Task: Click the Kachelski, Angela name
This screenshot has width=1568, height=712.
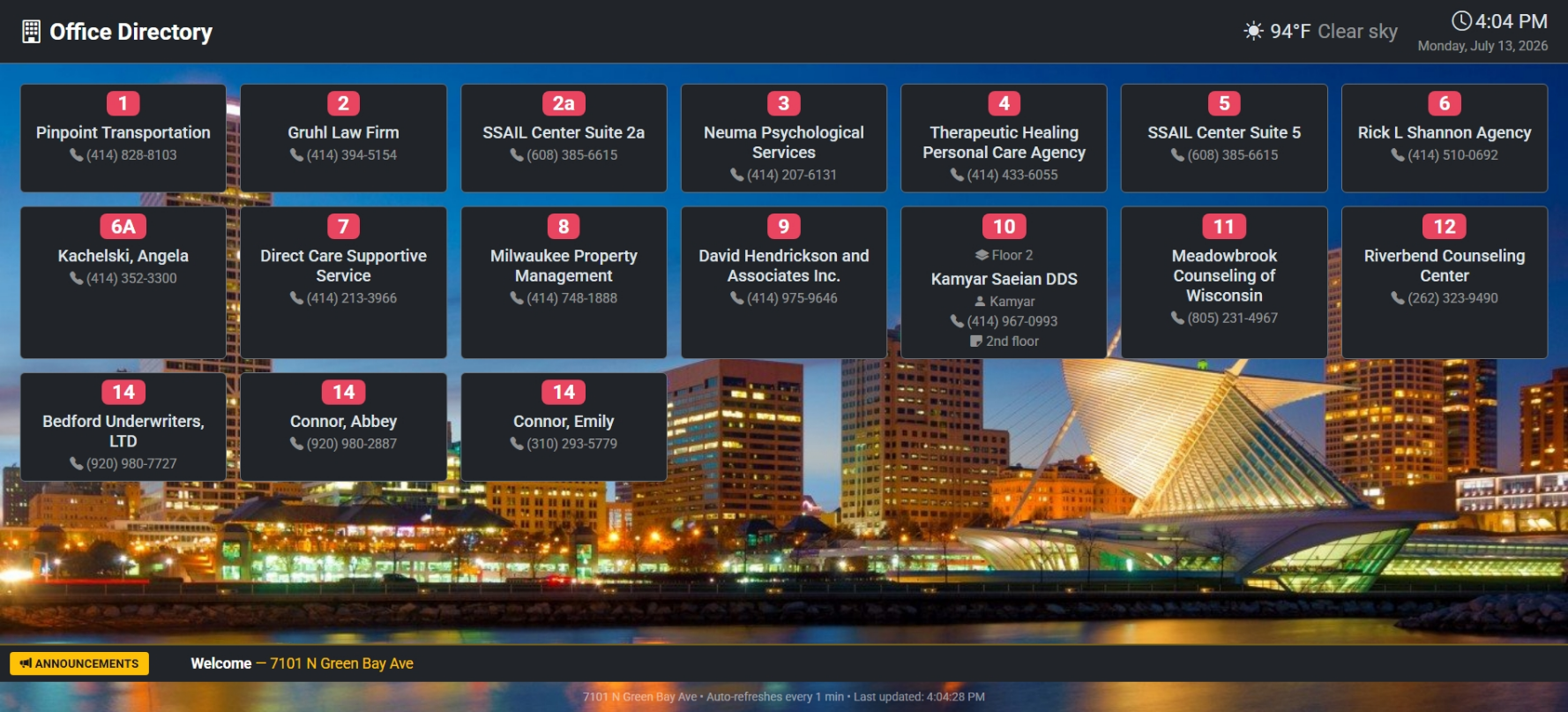Action: point(123,256)
